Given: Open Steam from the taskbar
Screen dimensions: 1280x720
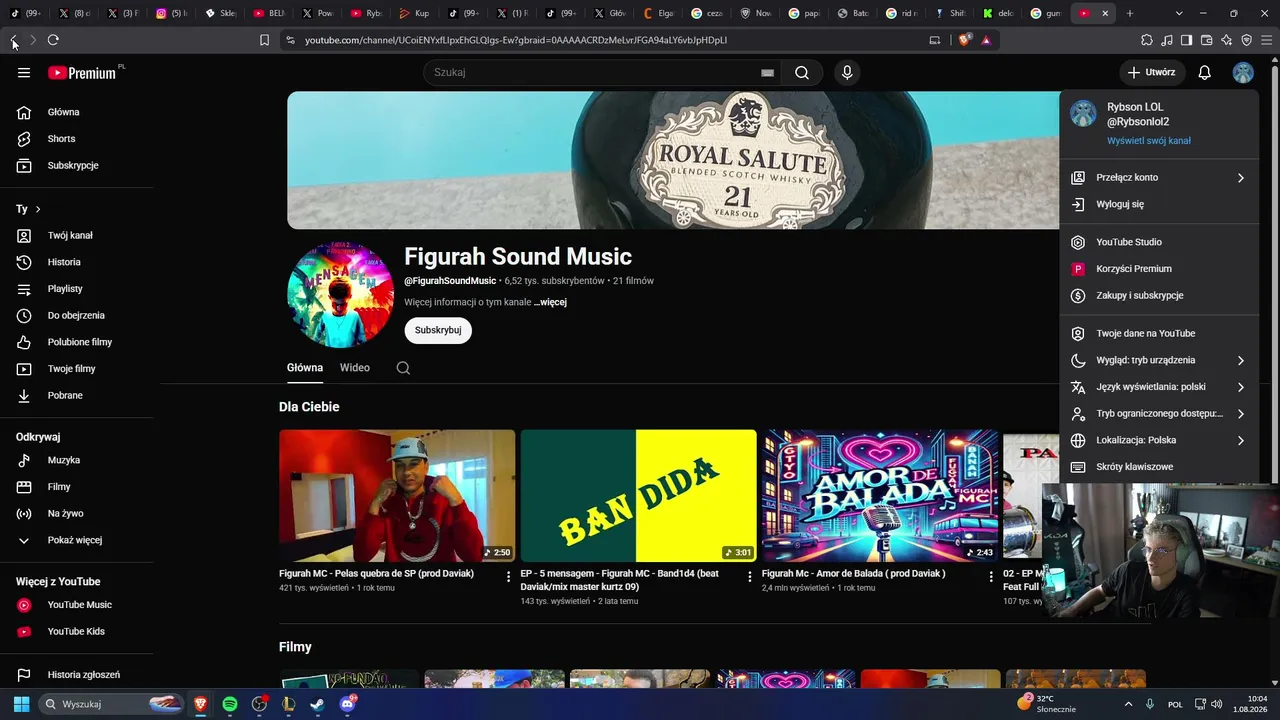Looking at the screenshot, I should [317, 704].
